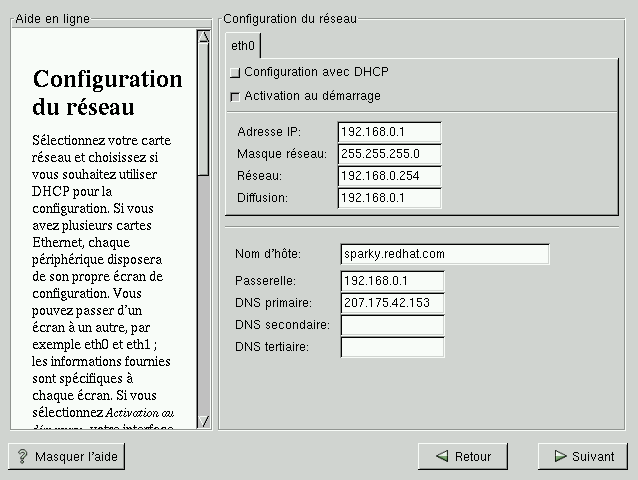Go back with the Retour button

tap(463, 457)
